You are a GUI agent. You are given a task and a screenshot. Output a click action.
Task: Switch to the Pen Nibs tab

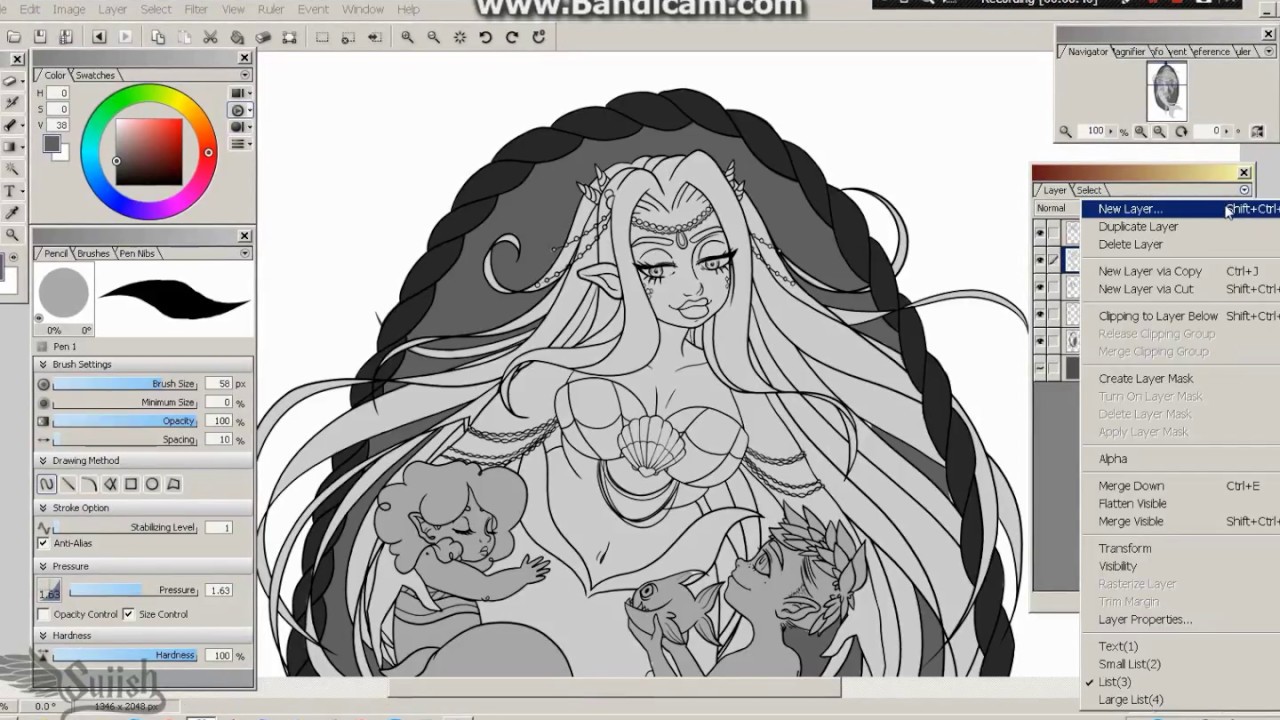pyautogui.click(x=137, y=253)
